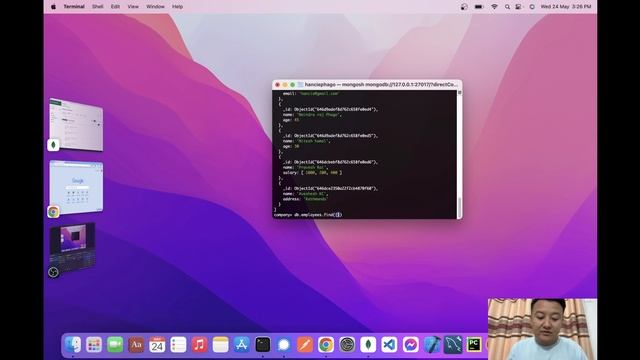Open Visual Studio Code from the Dock
Viewport: 640px width, 360px height.
pyautogui.click(x=389, y=345)
